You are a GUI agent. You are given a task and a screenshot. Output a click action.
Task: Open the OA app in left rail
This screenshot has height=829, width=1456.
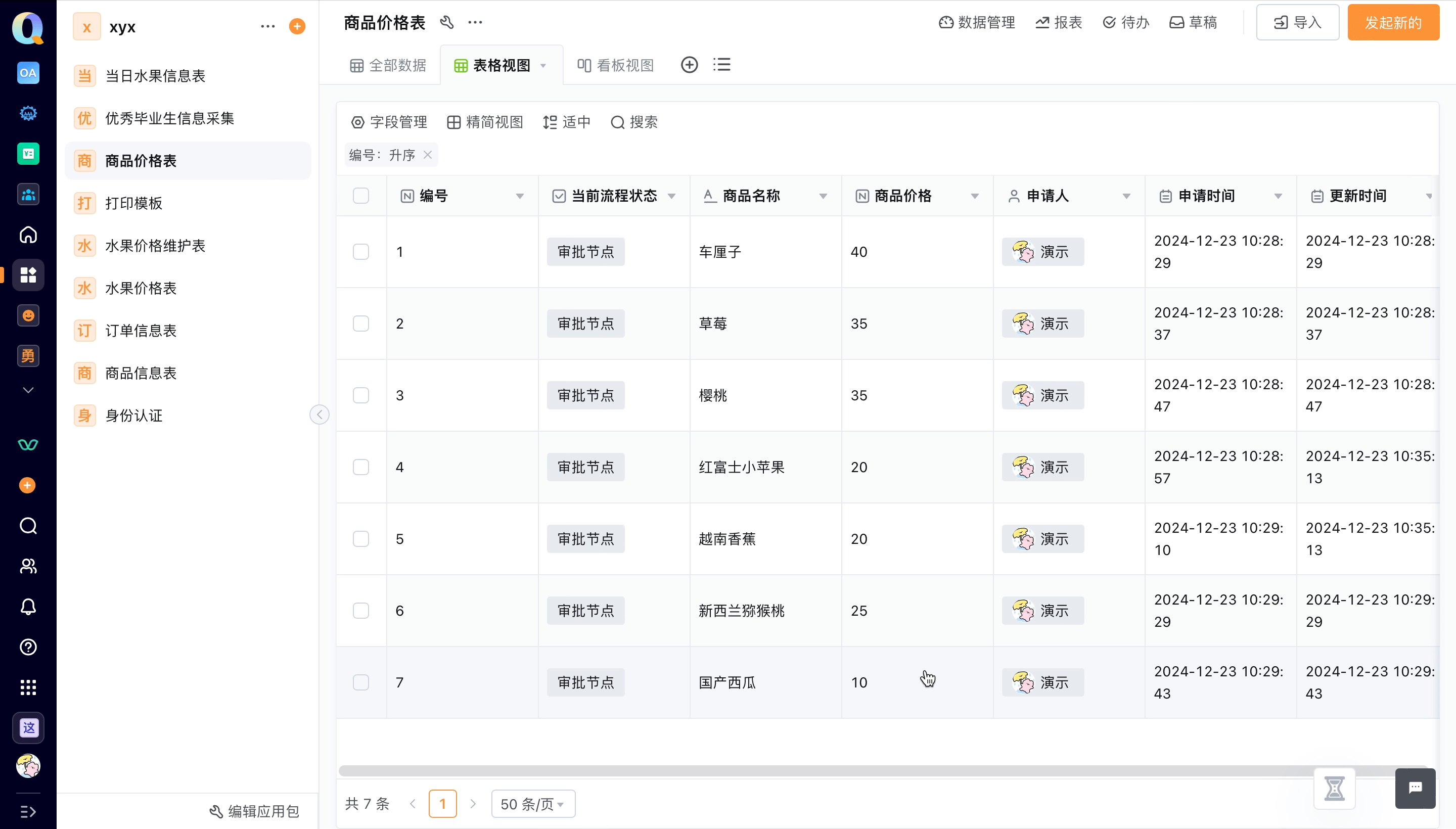click(x=28, y=73)
